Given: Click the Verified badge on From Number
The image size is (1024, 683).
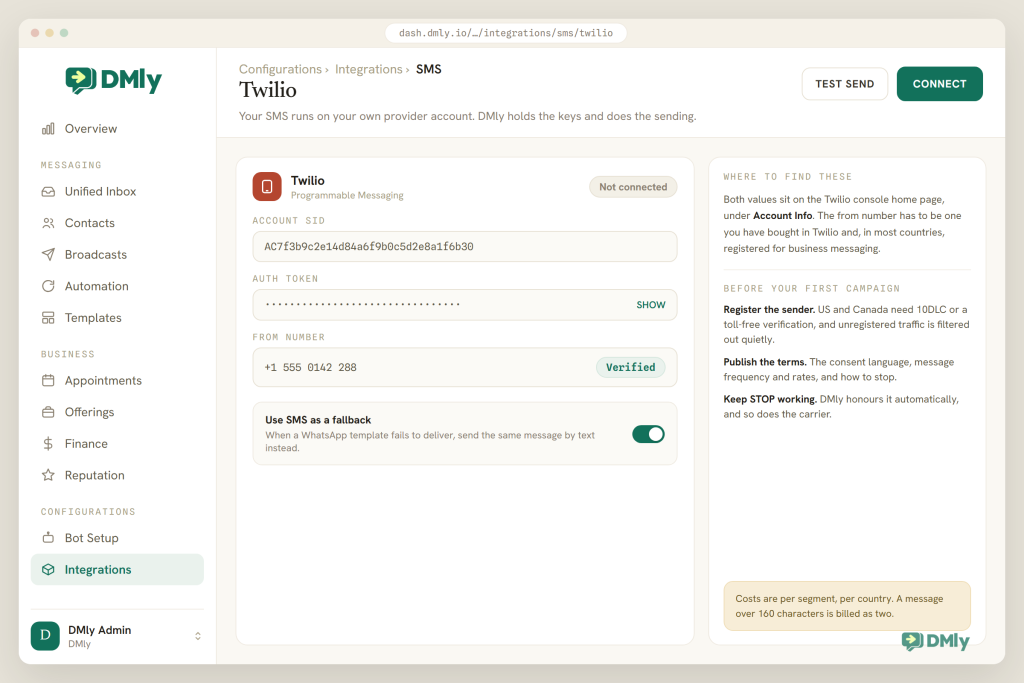Looking at the screenshot, I should coord(631,367).
